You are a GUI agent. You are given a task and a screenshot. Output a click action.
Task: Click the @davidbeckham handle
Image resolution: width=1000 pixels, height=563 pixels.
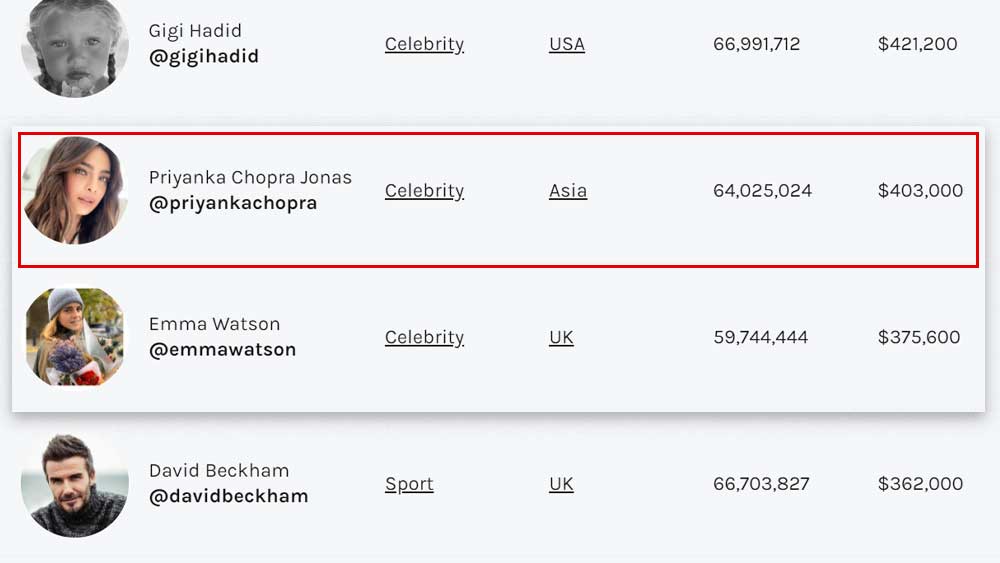click(x=228, y=496)
